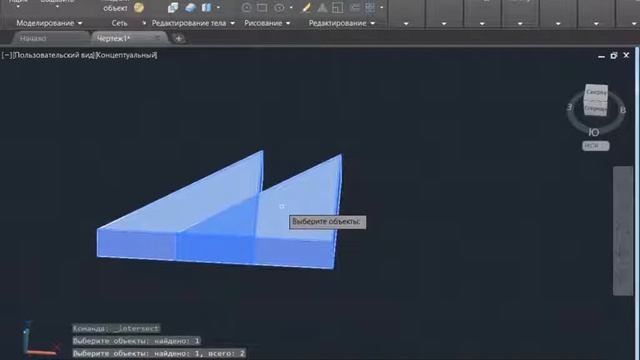This screenshot has height=360, width=640.
Task: Click the yellow pencil edit icon
Action: (306, 7)
